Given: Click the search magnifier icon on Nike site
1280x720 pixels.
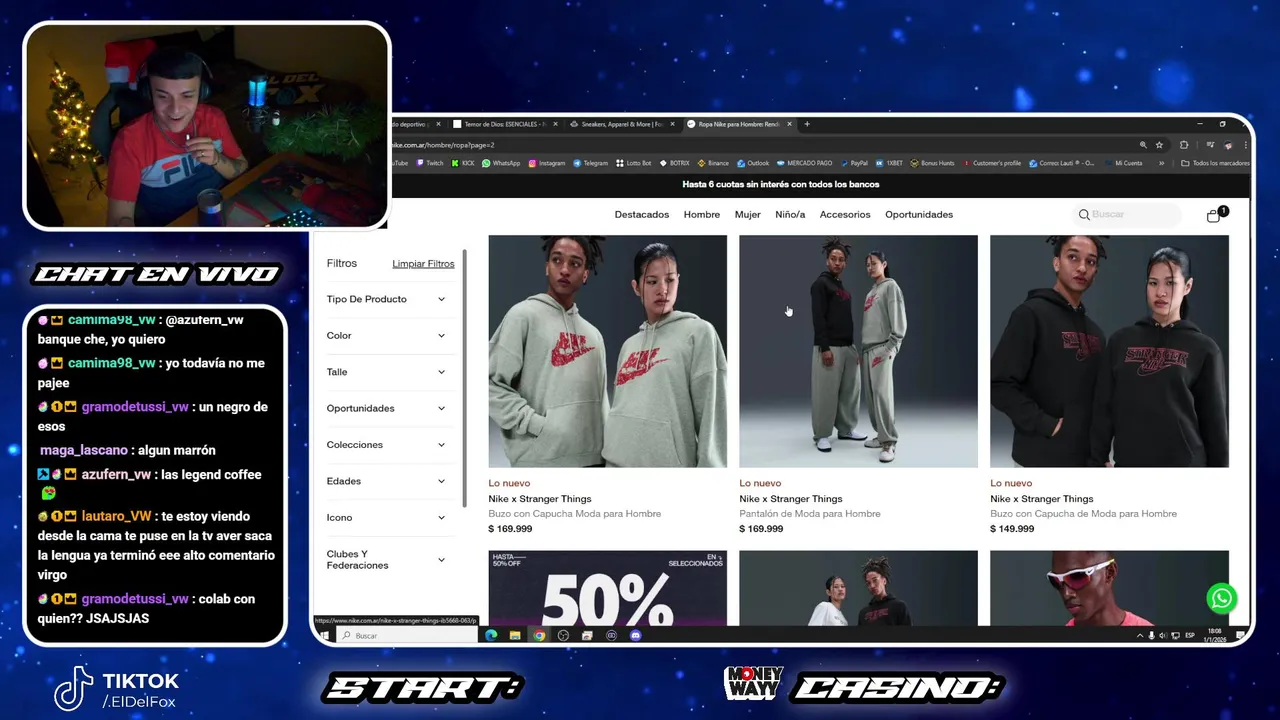Looking at the screenshot, I should [x=1084, y=215].
